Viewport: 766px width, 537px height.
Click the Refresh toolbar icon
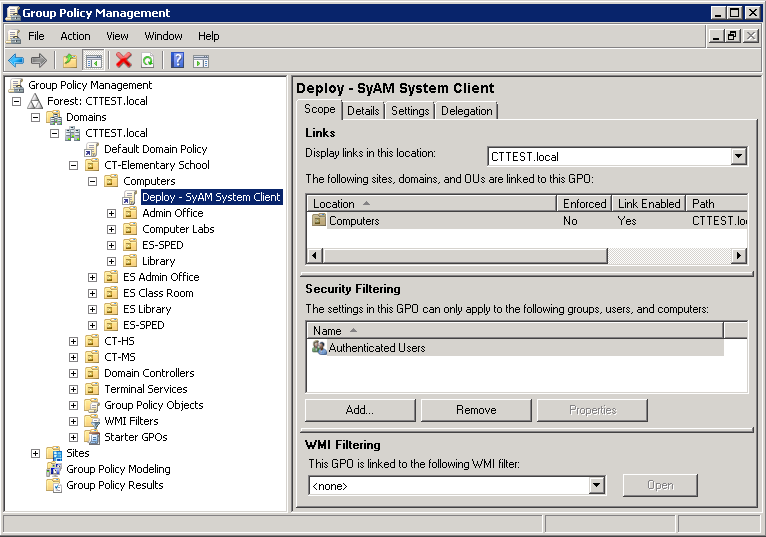(147, 60)
